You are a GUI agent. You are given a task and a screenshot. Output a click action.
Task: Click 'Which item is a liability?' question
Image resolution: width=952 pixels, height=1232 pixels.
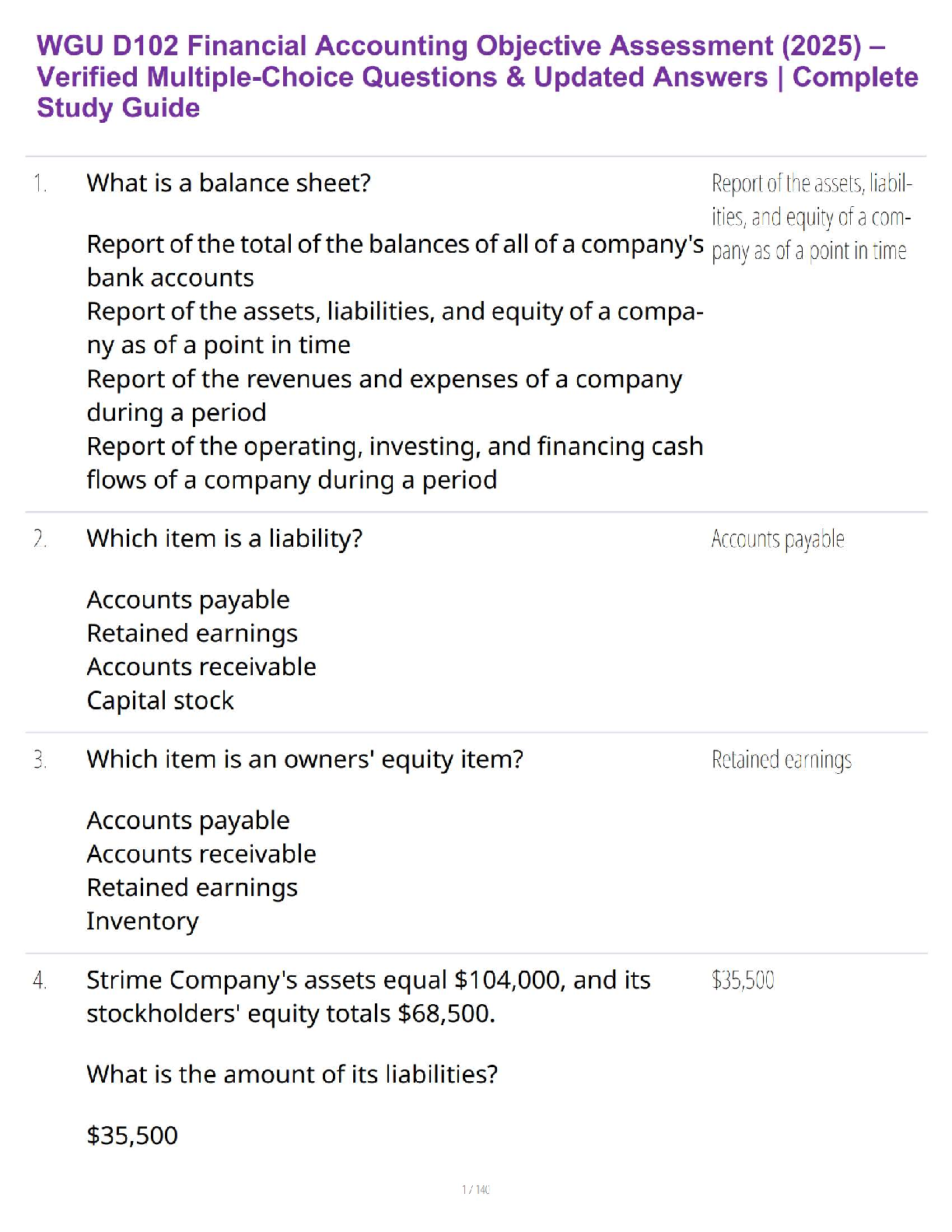(x=224, y=538)
